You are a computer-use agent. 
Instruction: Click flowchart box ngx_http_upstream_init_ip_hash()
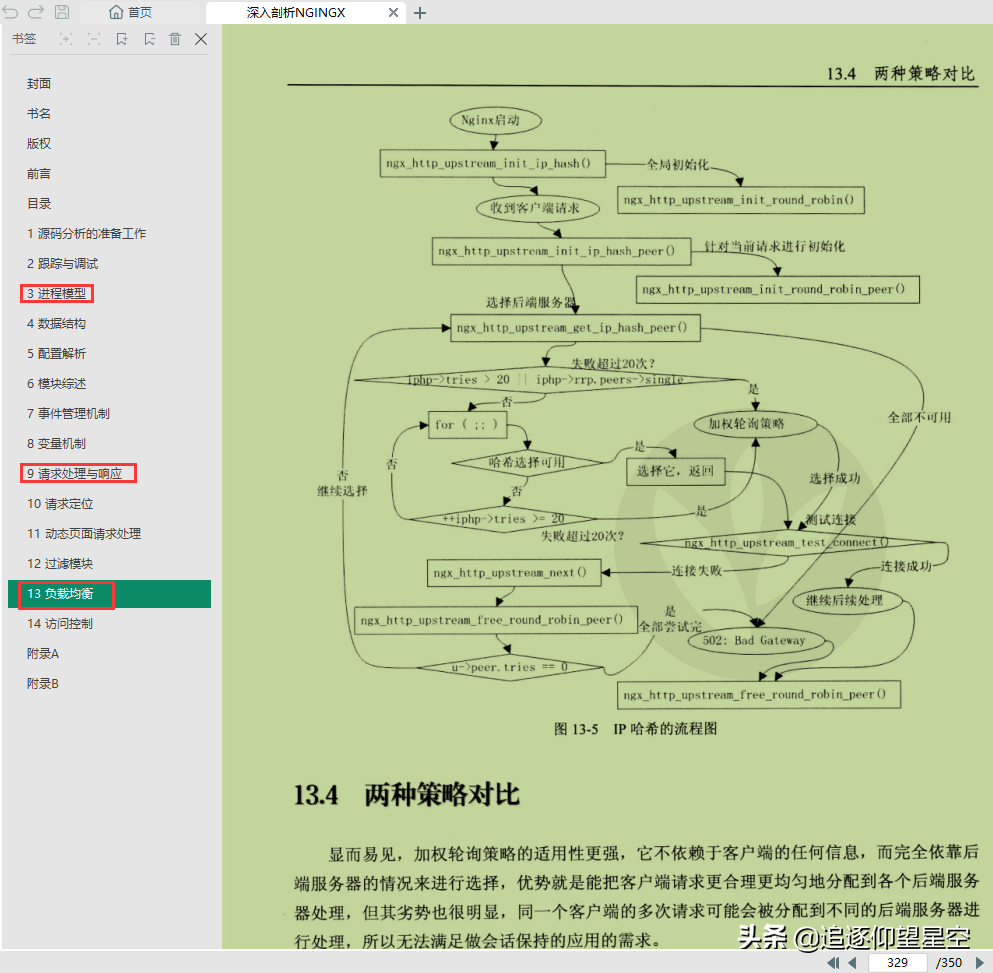click(493, 163)
